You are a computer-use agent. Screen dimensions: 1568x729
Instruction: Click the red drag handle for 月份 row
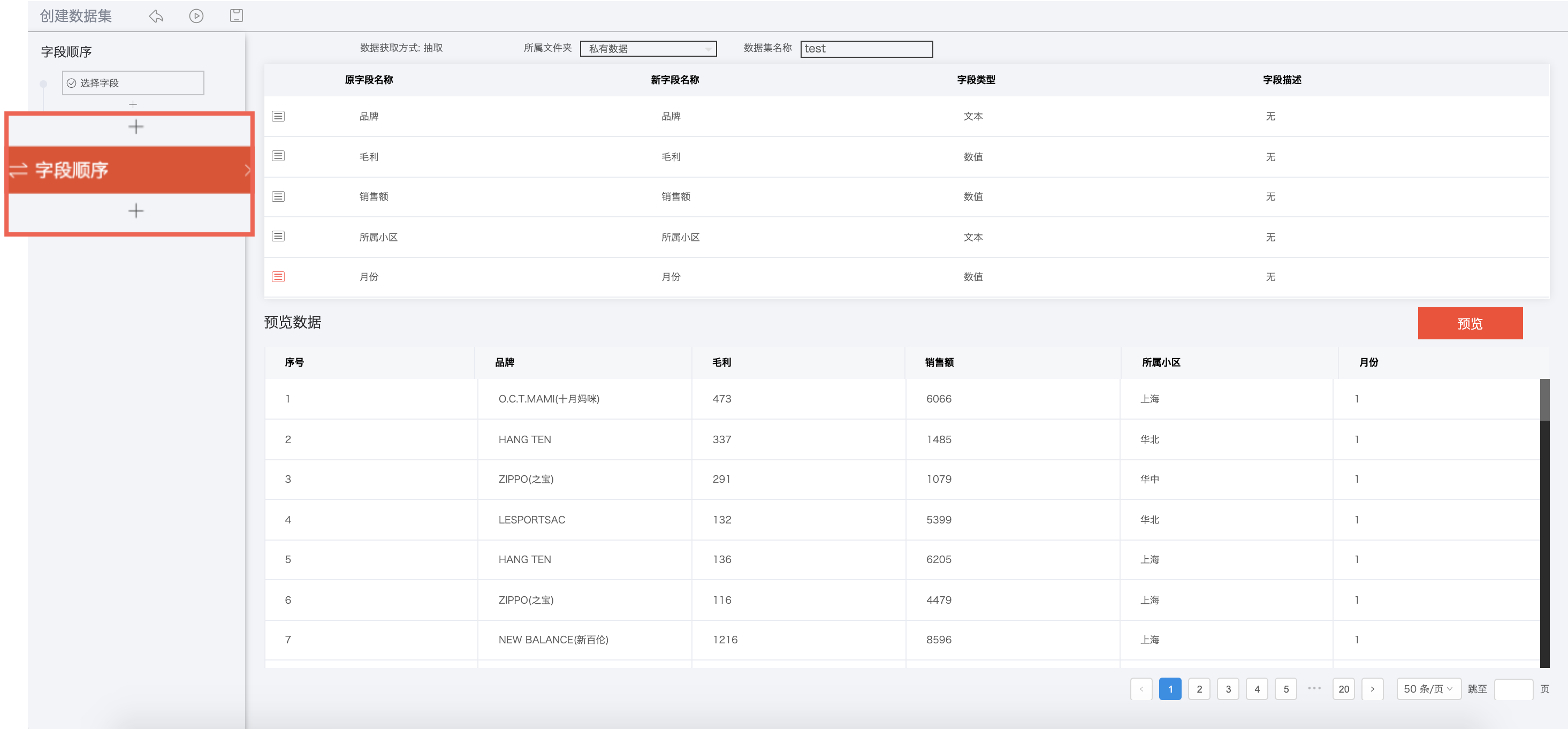278,277
